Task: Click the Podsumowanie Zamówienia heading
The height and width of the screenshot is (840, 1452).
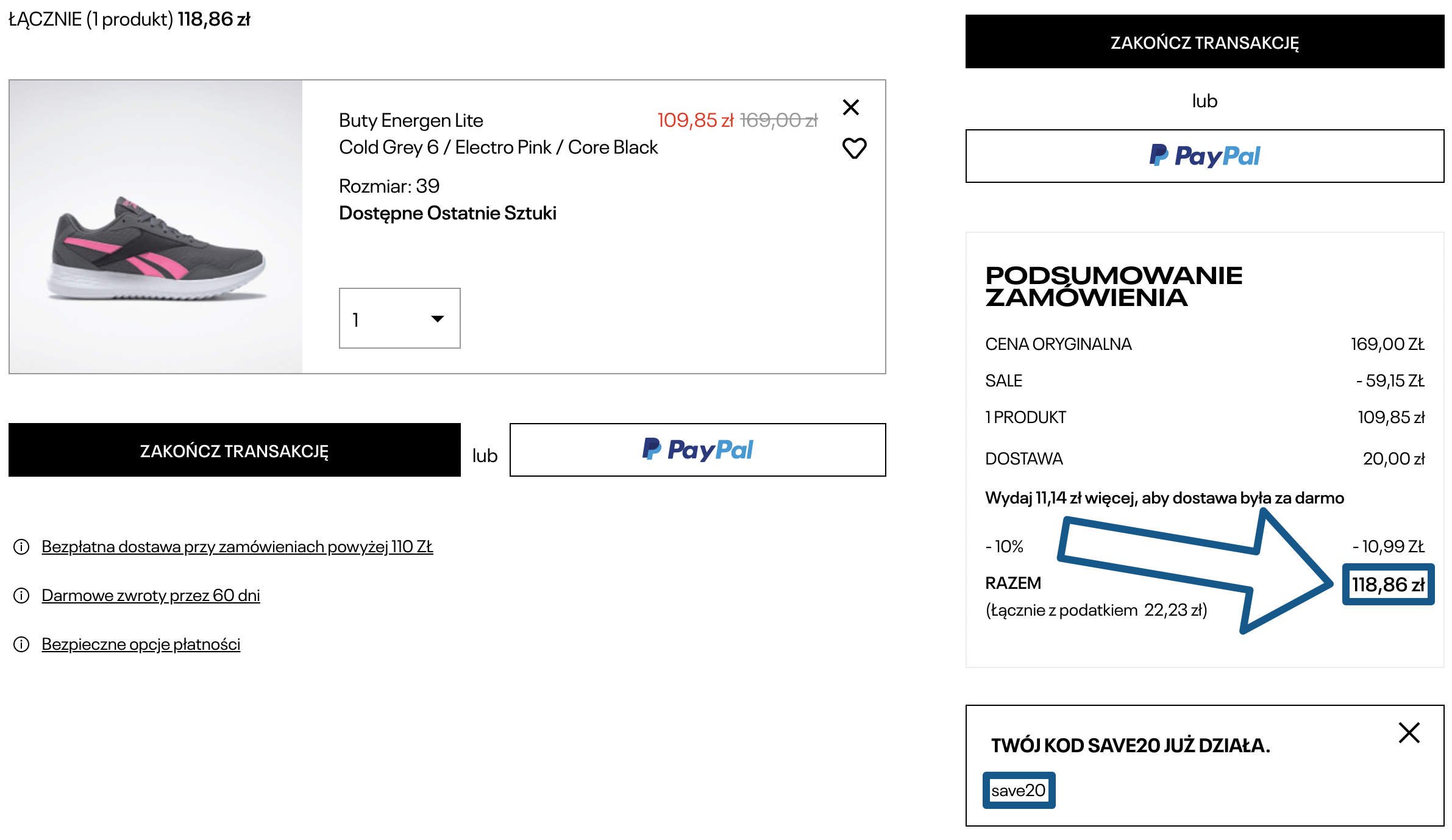Action: pyautogui.click(x=1113, y=287)
